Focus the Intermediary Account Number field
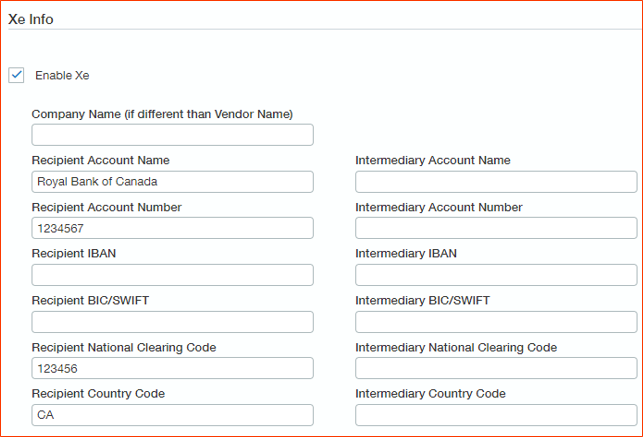 [496, 228]
